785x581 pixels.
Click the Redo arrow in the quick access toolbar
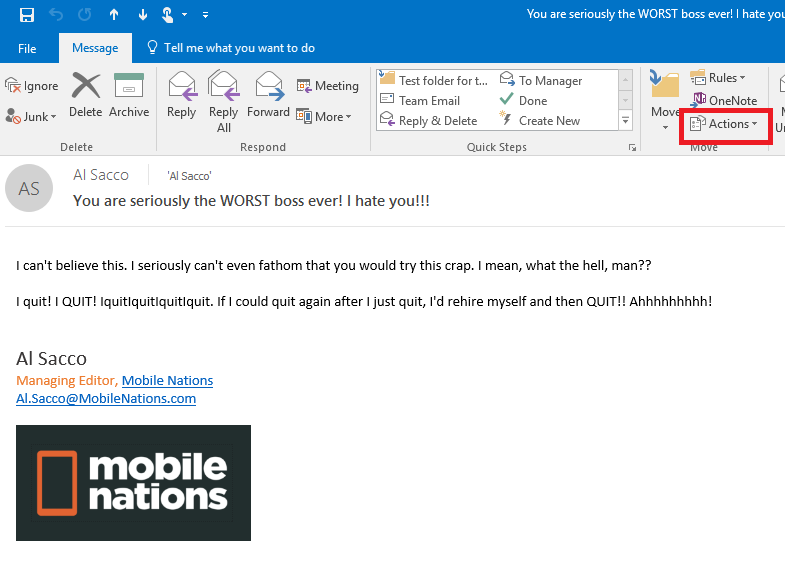click(x=85, y=15)
